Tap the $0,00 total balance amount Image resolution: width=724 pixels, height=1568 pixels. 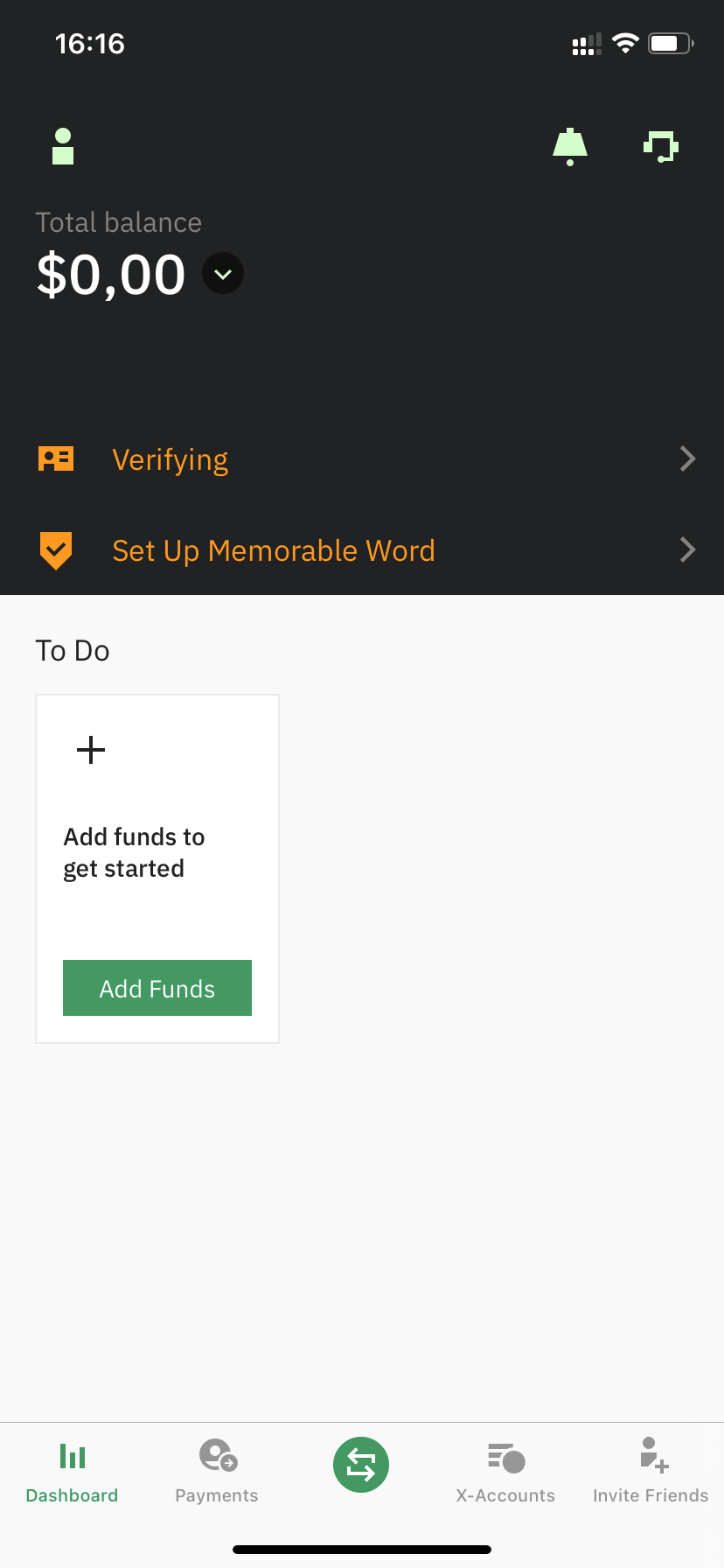(x=111, y=275)
